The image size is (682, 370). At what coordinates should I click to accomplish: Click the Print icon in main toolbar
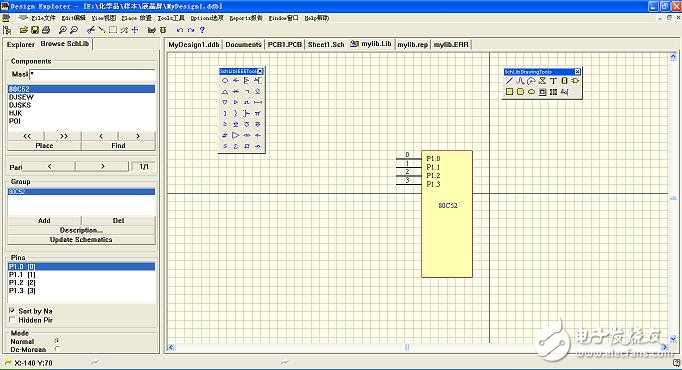[46, 30]
